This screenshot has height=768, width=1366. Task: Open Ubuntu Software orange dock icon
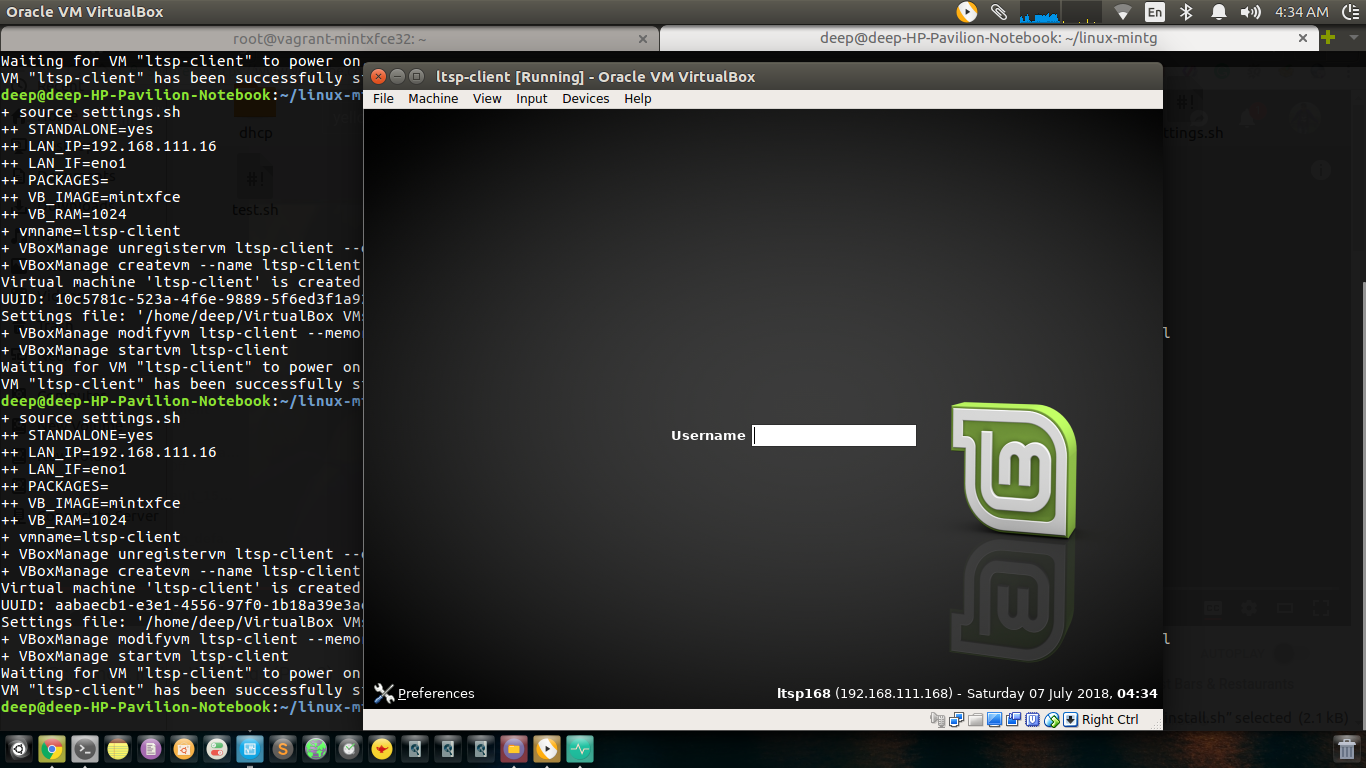tap(184, 749)
